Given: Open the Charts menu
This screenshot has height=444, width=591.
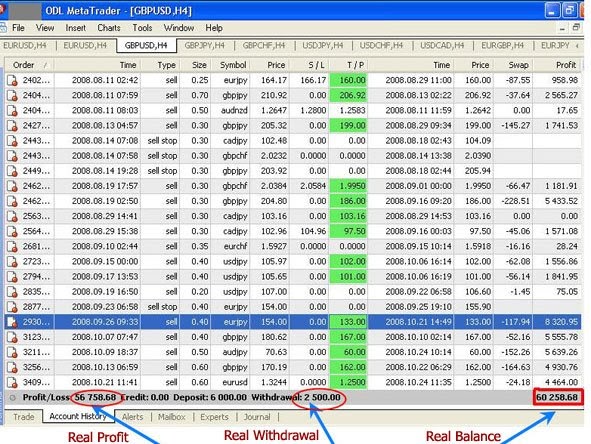Looking at the screenshot, I should point(109,28).
